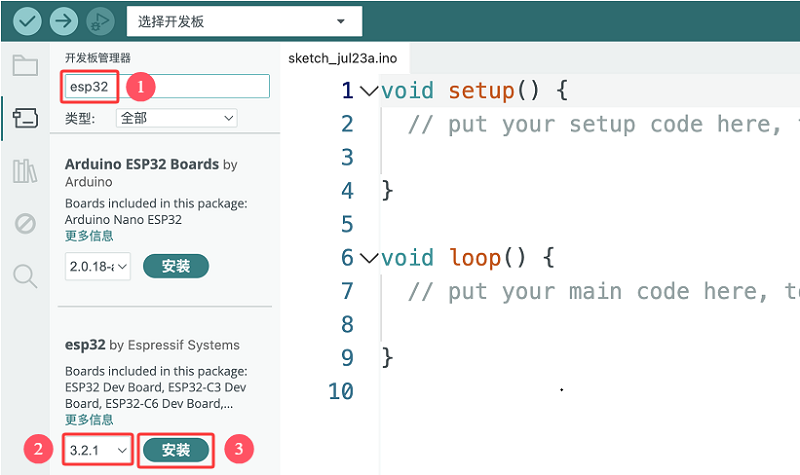Click the 'void setup() {' code line

coord(474,91)
